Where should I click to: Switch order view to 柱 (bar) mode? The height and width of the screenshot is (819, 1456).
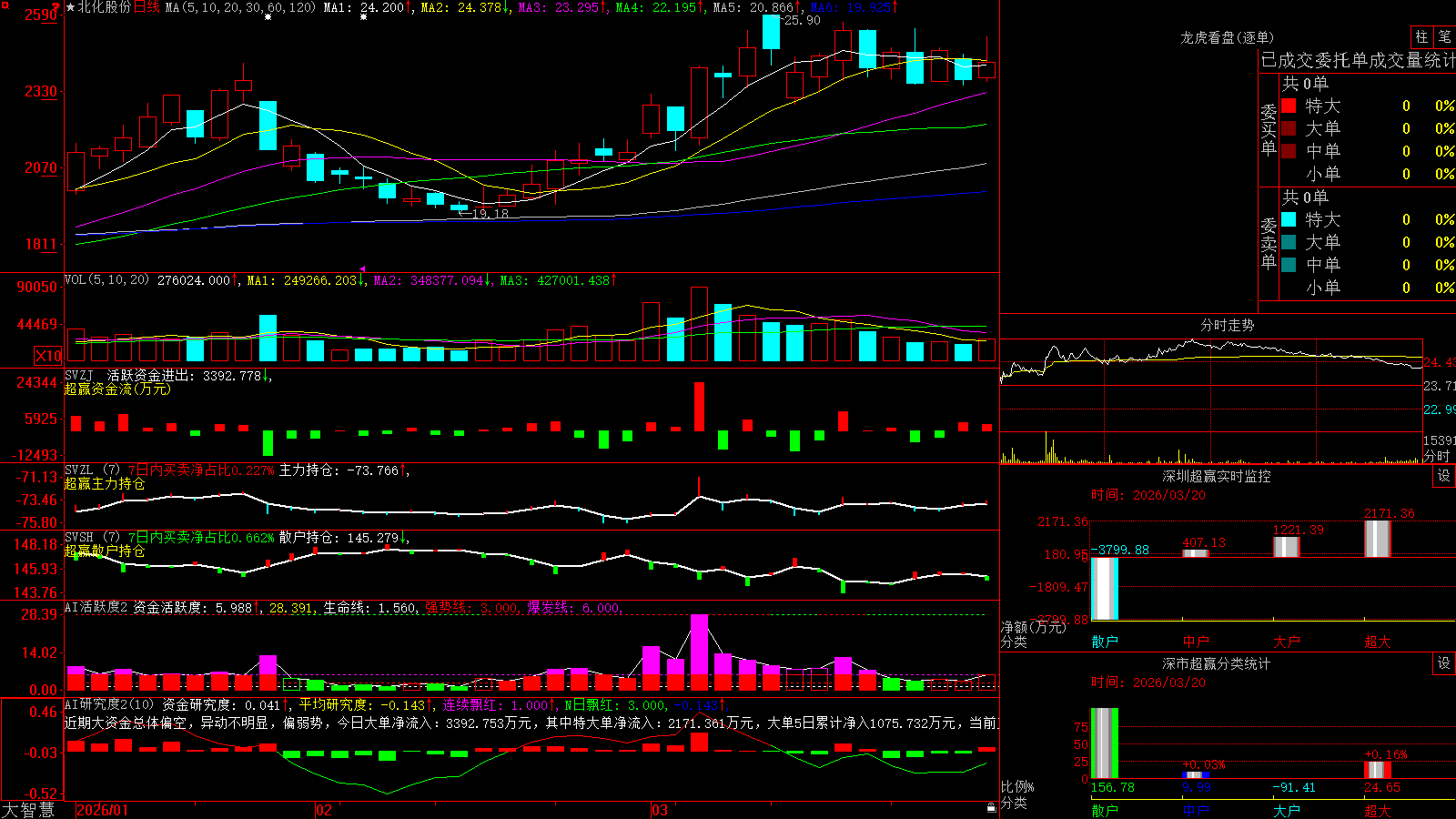pos(1421,36)
